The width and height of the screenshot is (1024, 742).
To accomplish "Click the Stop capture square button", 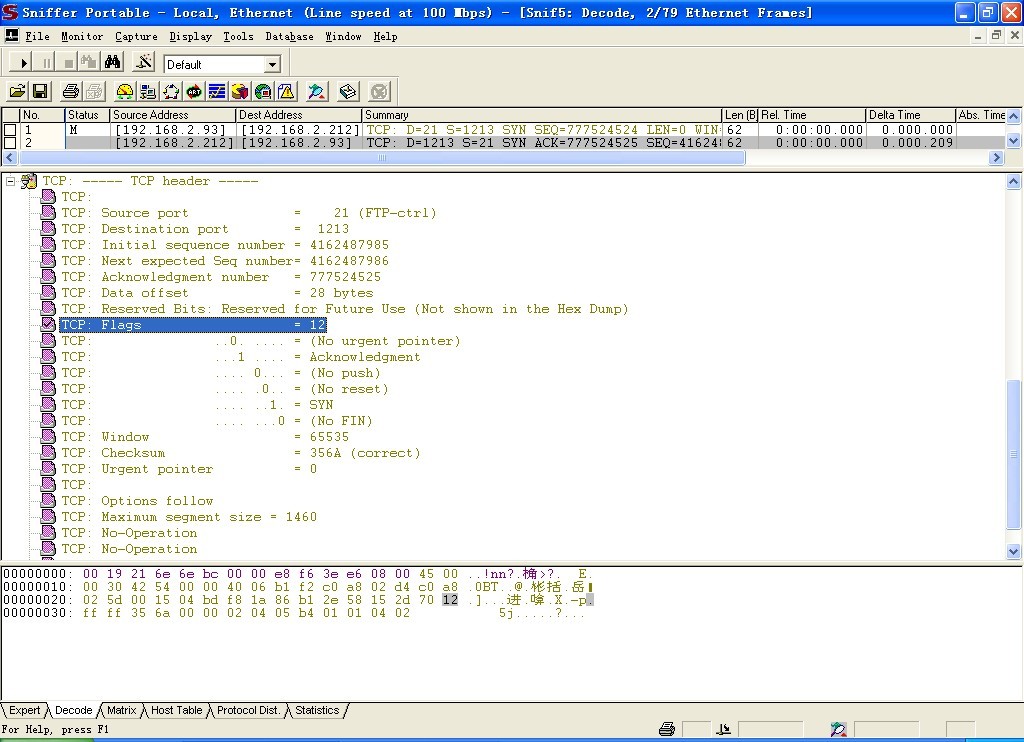I will [67, 63].
